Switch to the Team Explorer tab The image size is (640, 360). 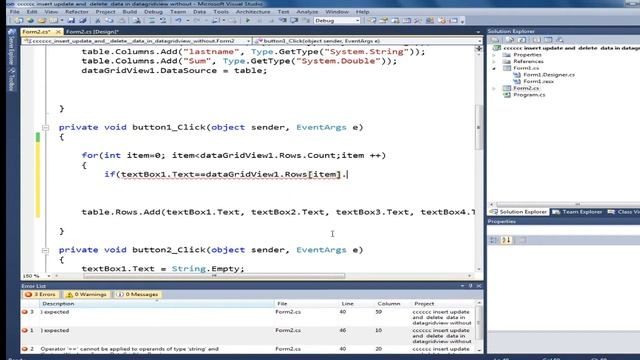coord(577,212)
